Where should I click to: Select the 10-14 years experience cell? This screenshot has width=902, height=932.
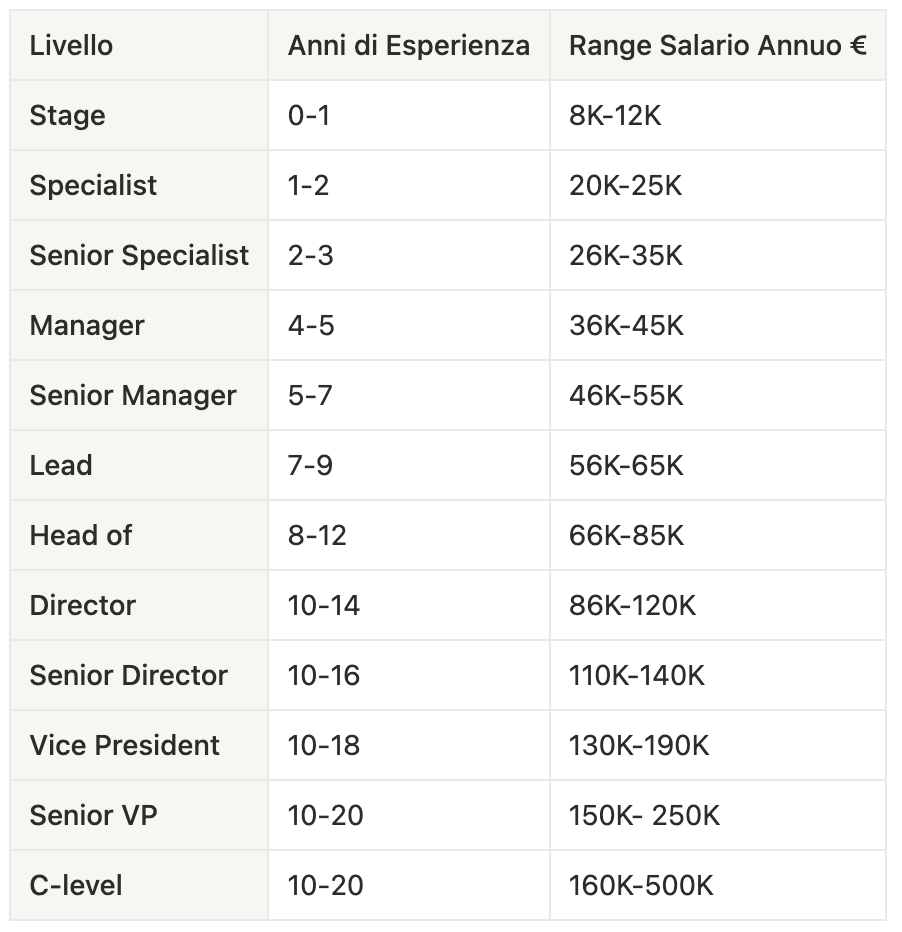coord(324,606)
